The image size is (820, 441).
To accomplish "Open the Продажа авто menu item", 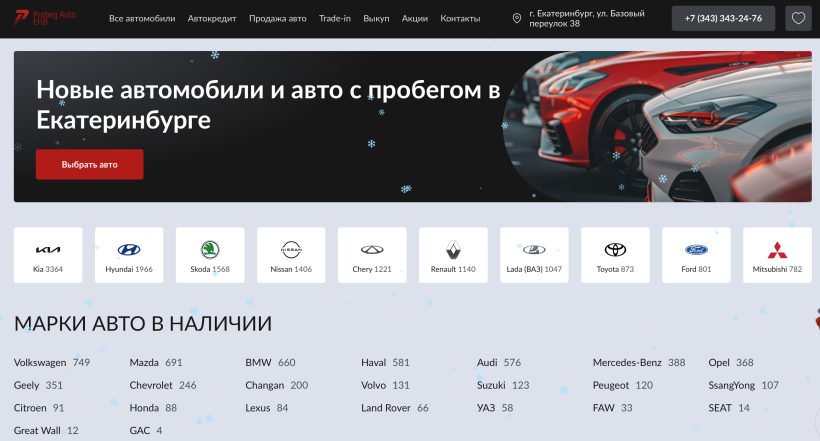I will 278,18.
